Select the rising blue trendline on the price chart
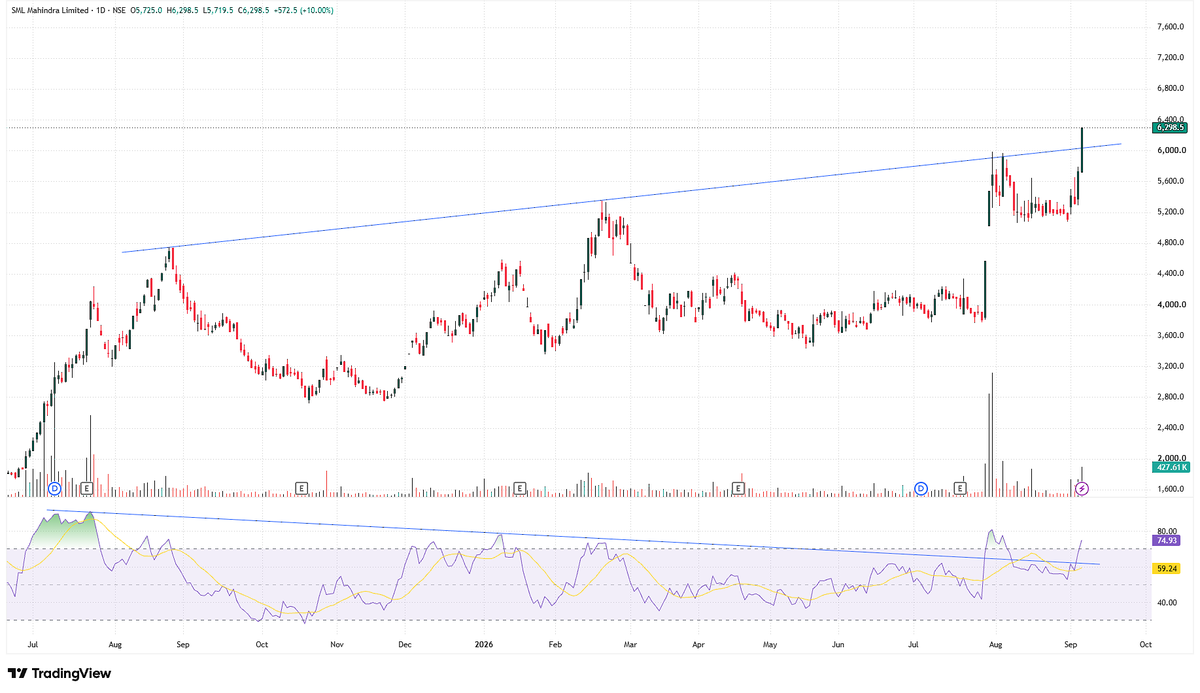 (620, 198)
